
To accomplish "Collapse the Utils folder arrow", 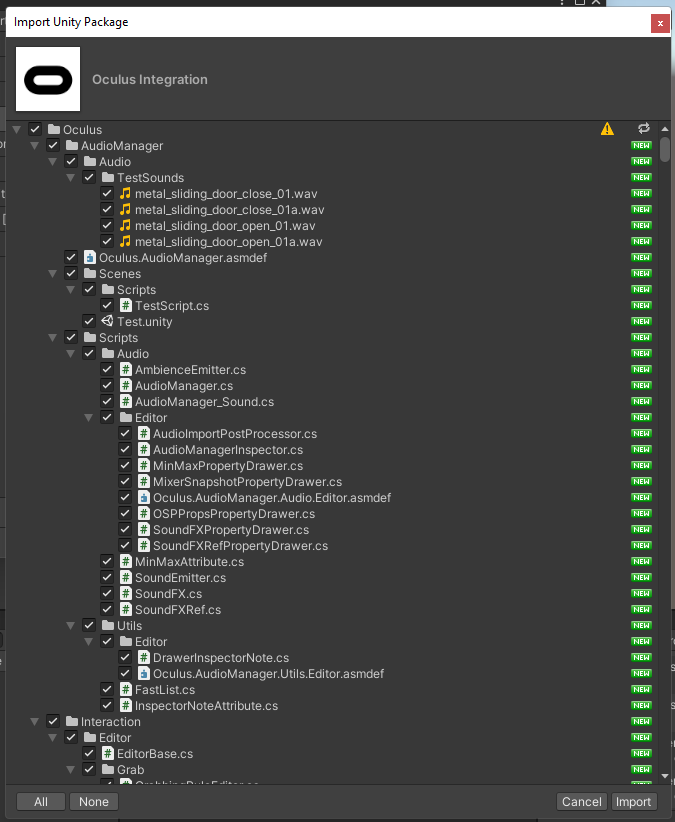I will pyautogui.click(x=71, y=625).
